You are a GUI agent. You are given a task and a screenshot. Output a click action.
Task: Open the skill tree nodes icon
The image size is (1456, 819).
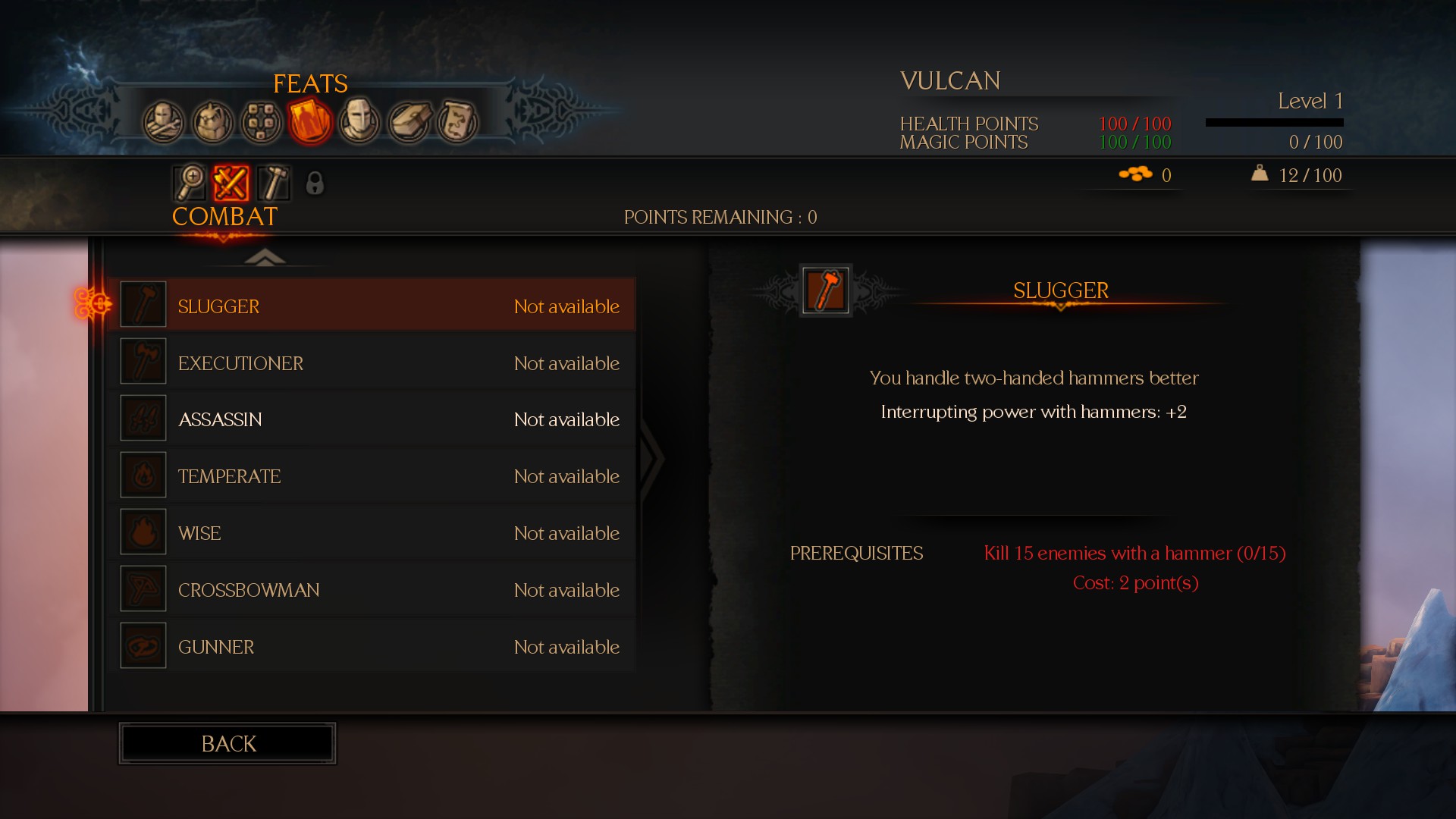click(x=262, y=122)
